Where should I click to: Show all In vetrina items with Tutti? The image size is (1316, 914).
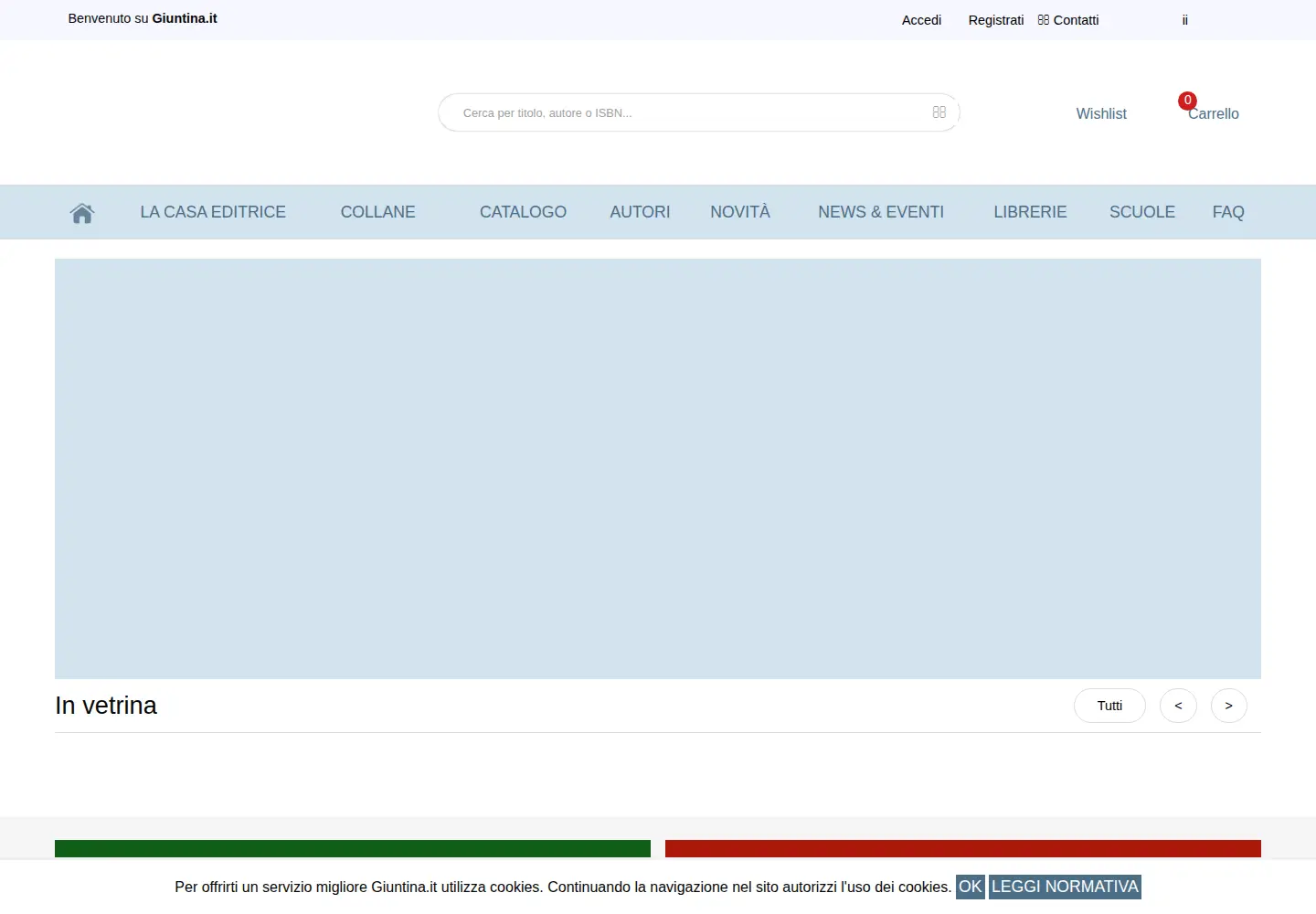click(x=1109, y=706)
